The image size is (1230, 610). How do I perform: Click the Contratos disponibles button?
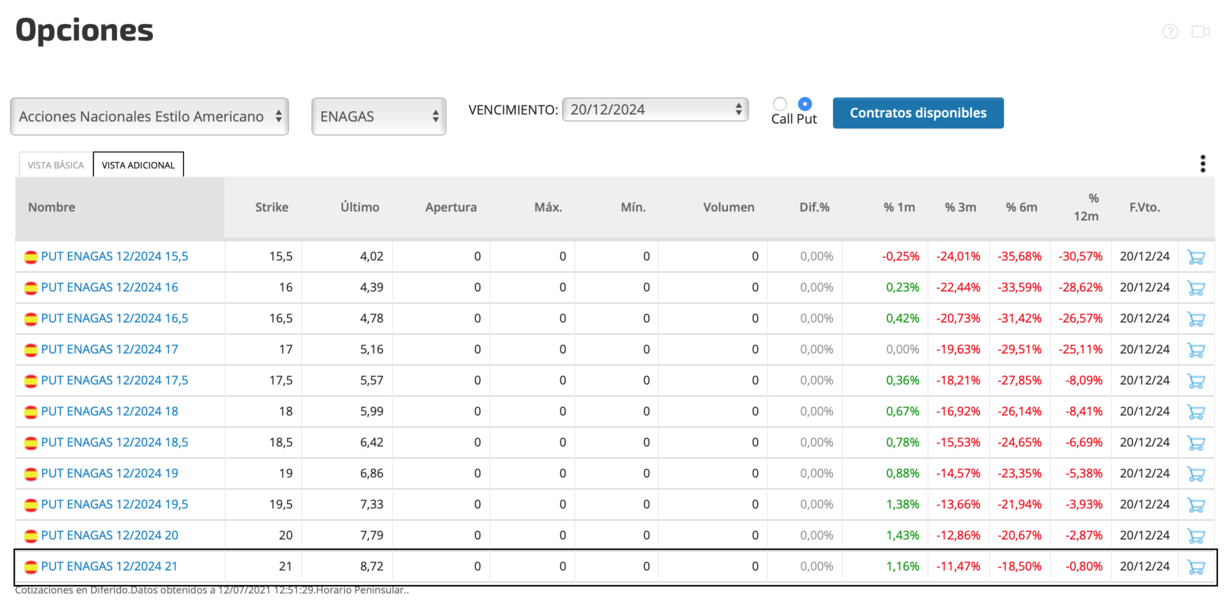coord(918,113)
